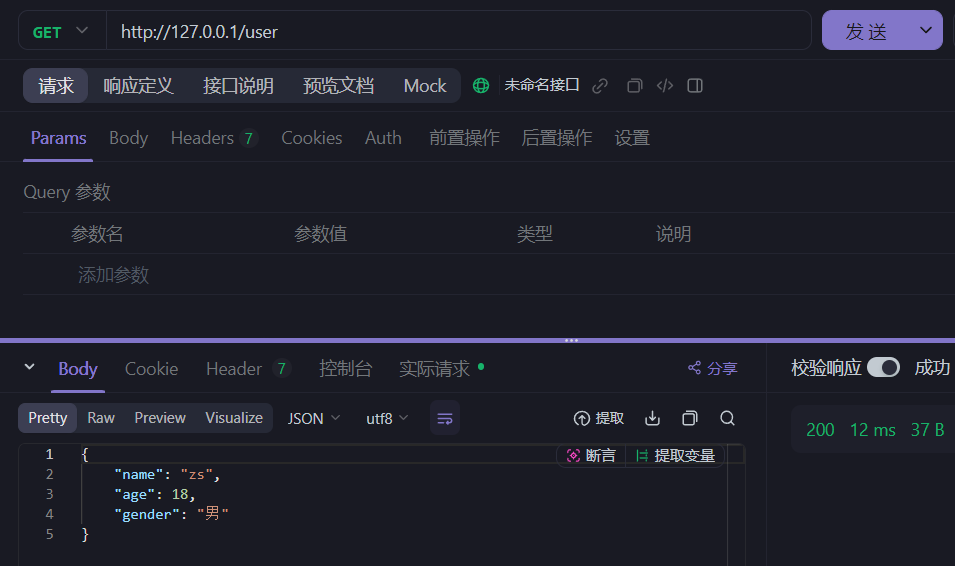Click the URL field with http://127.0.0.1/user

(x=459, y=31)
